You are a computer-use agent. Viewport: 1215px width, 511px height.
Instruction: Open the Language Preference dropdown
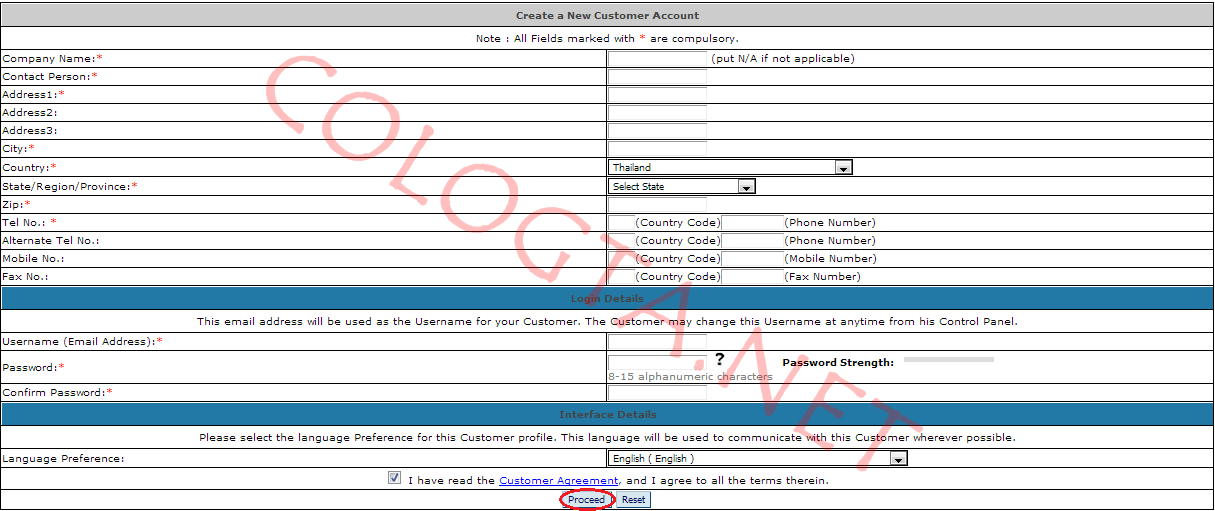click(x=757, y=458)
